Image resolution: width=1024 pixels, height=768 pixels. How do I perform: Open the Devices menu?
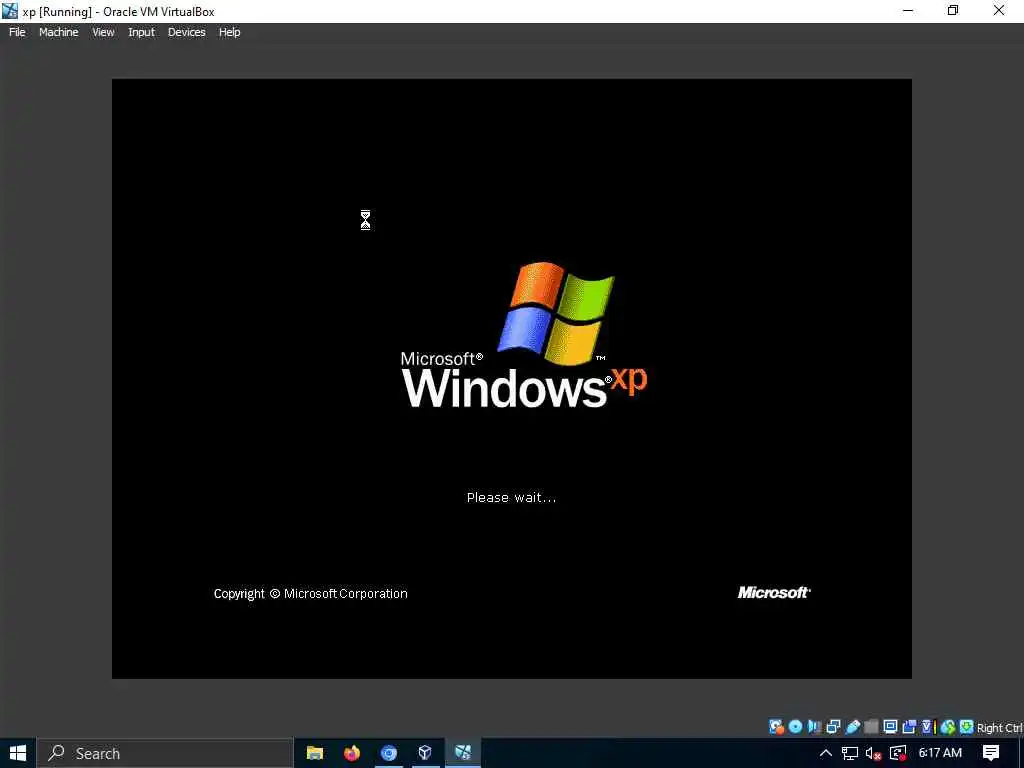click(x=187, y=32)
